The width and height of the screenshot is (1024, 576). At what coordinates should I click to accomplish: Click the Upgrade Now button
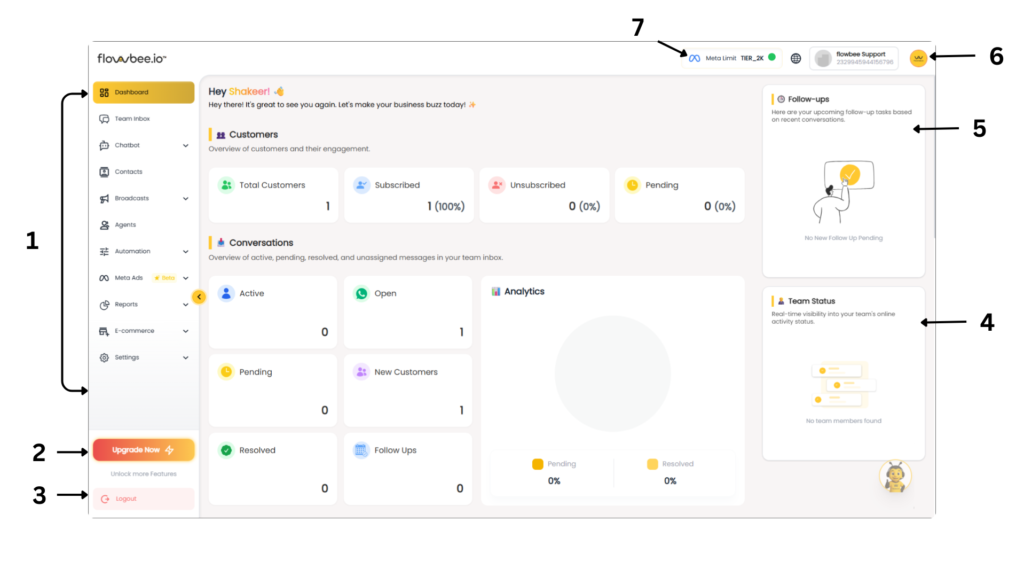pos(143,450)
